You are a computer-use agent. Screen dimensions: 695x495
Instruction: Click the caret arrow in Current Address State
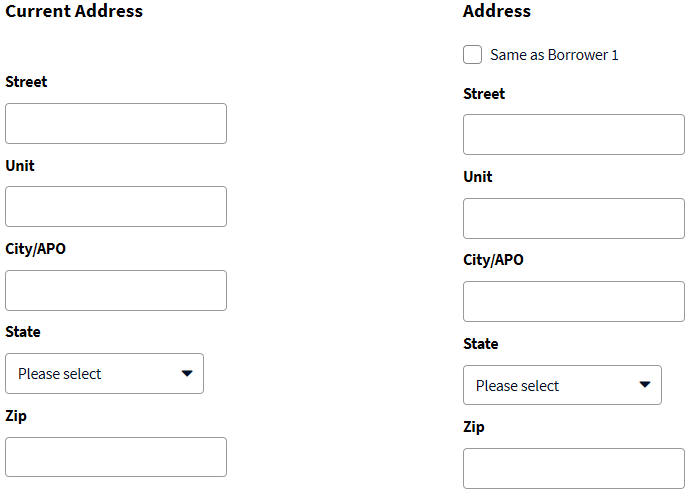pos(187,374)
